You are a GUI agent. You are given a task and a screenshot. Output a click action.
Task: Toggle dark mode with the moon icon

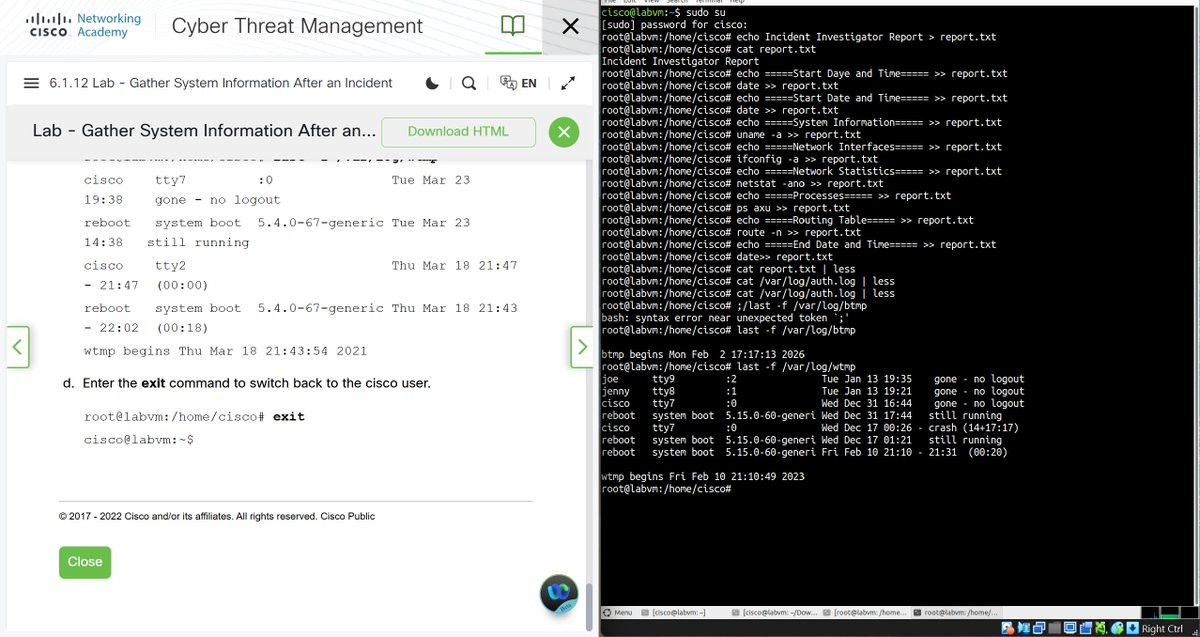[x=432, y=83]
